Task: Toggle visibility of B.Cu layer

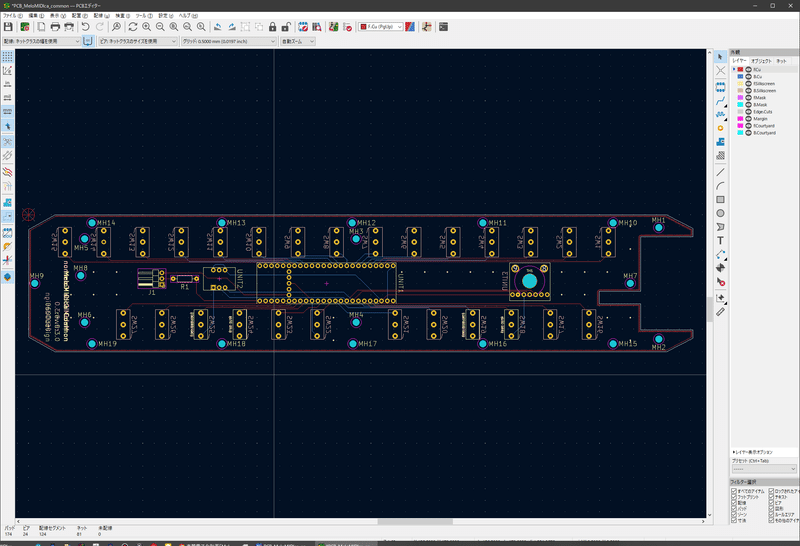Action: 748,77
